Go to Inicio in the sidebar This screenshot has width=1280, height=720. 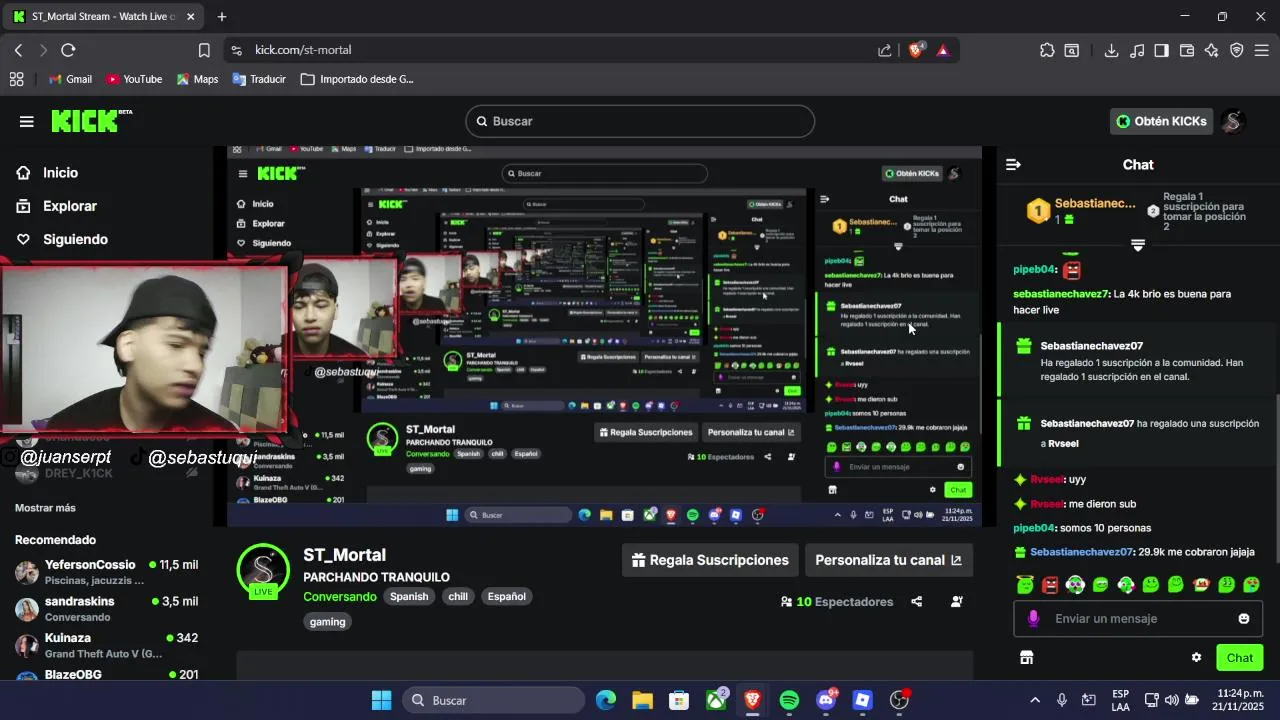click(60, 173)
